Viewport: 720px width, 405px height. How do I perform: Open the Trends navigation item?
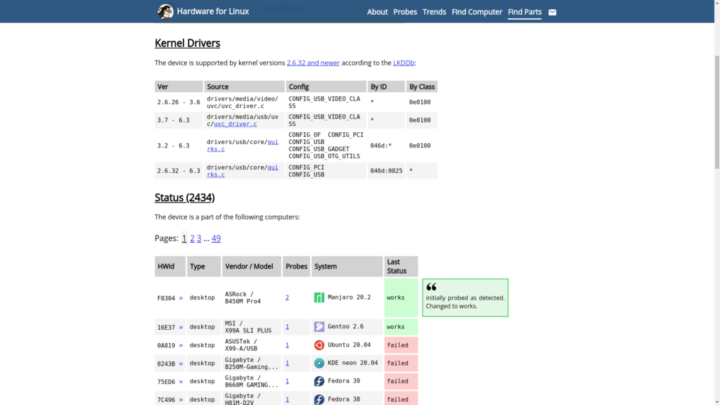click(434, 12)
